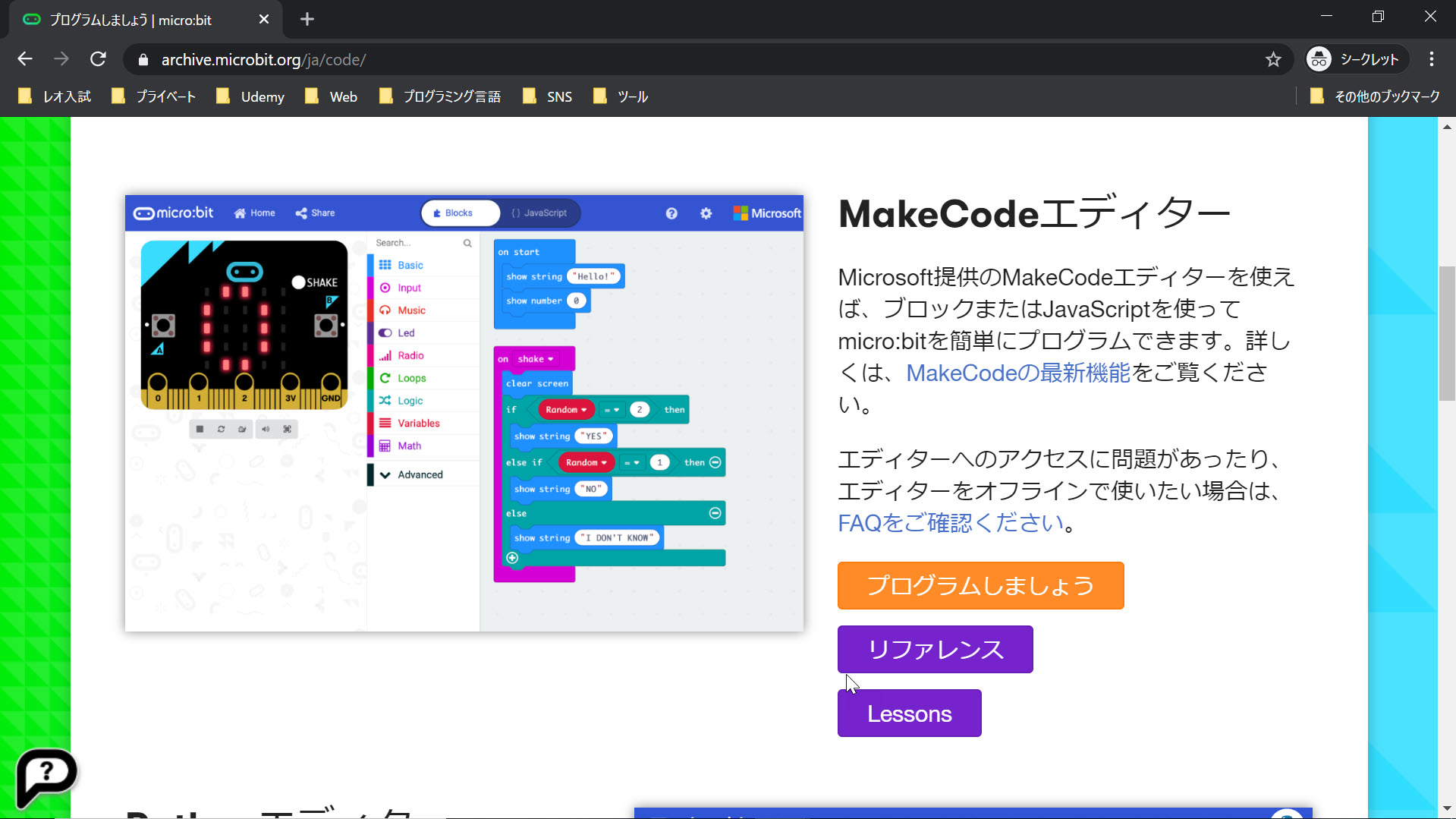Click the scrollbar up arrow
Image resolution: width=1456 pixels, height=819 pixels.
click(x=1447, y=127)
